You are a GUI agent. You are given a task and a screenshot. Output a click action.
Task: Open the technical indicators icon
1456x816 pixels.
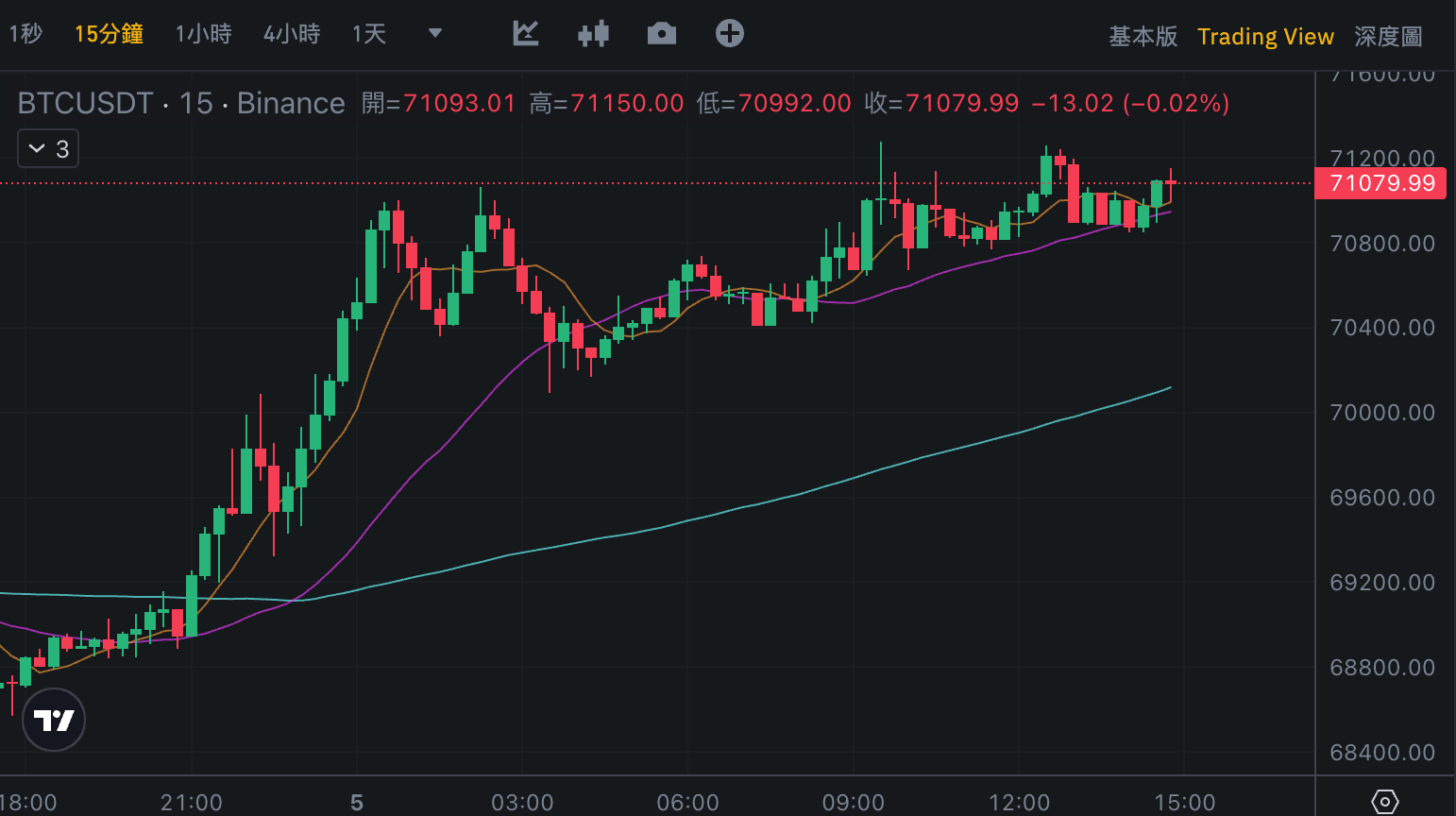tap(526, 34)
